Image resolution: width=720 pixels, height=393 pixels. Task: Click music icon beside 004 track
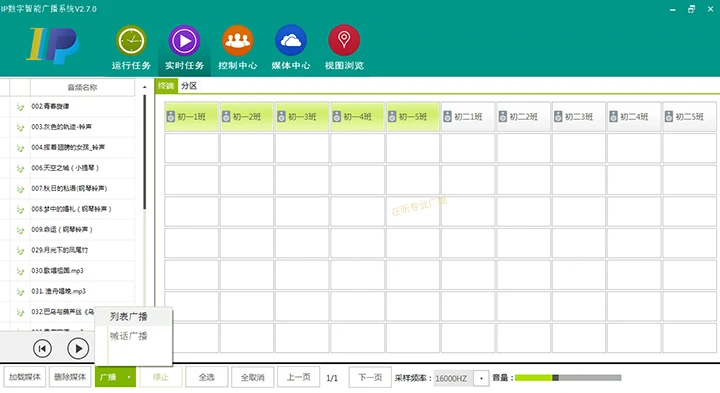pyautogui.click(x=20, y=148)
